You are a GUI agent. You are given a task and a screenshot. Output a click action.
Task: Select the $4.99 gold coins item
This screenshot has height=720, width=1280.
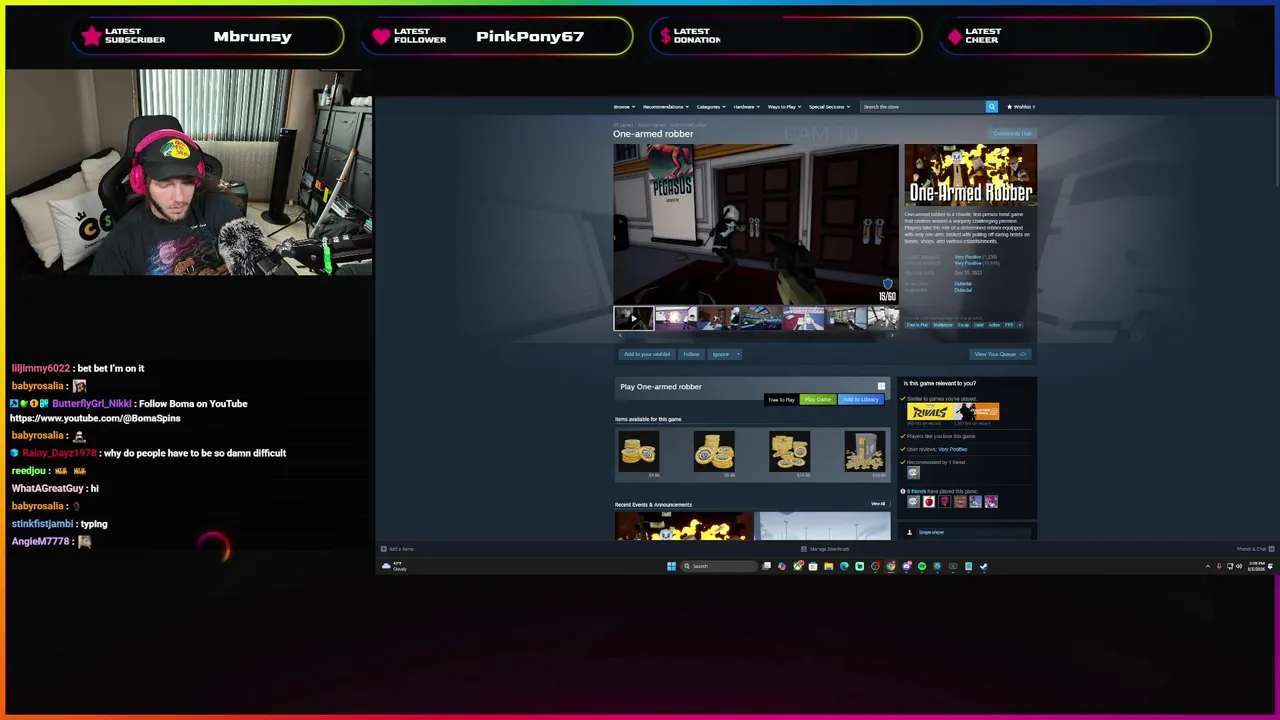[638, 452]
